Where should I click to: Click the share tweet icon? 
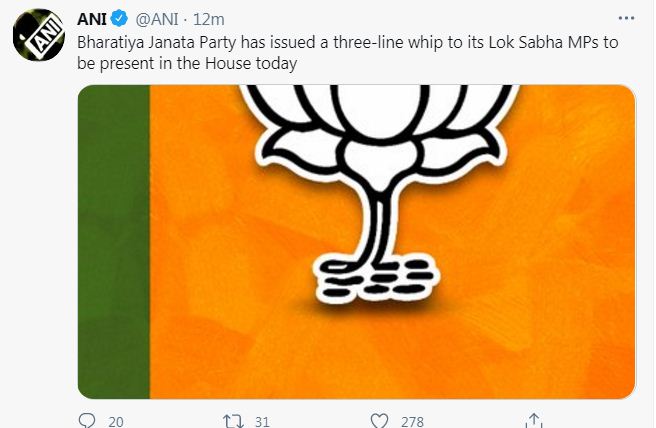click(x=534, y=421)
